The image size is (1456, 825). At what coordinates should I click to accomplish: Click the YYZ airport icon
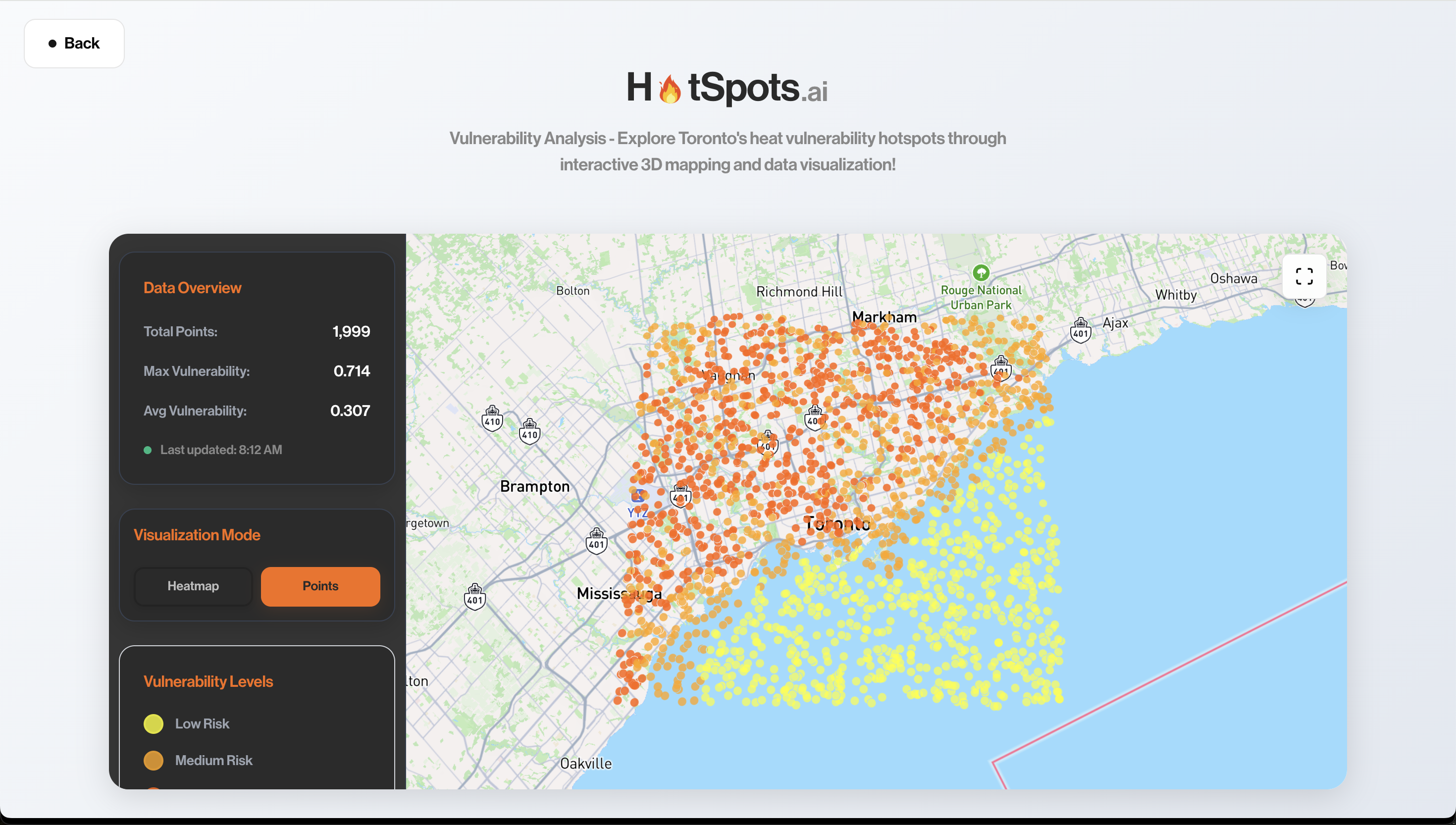[638, 496]
